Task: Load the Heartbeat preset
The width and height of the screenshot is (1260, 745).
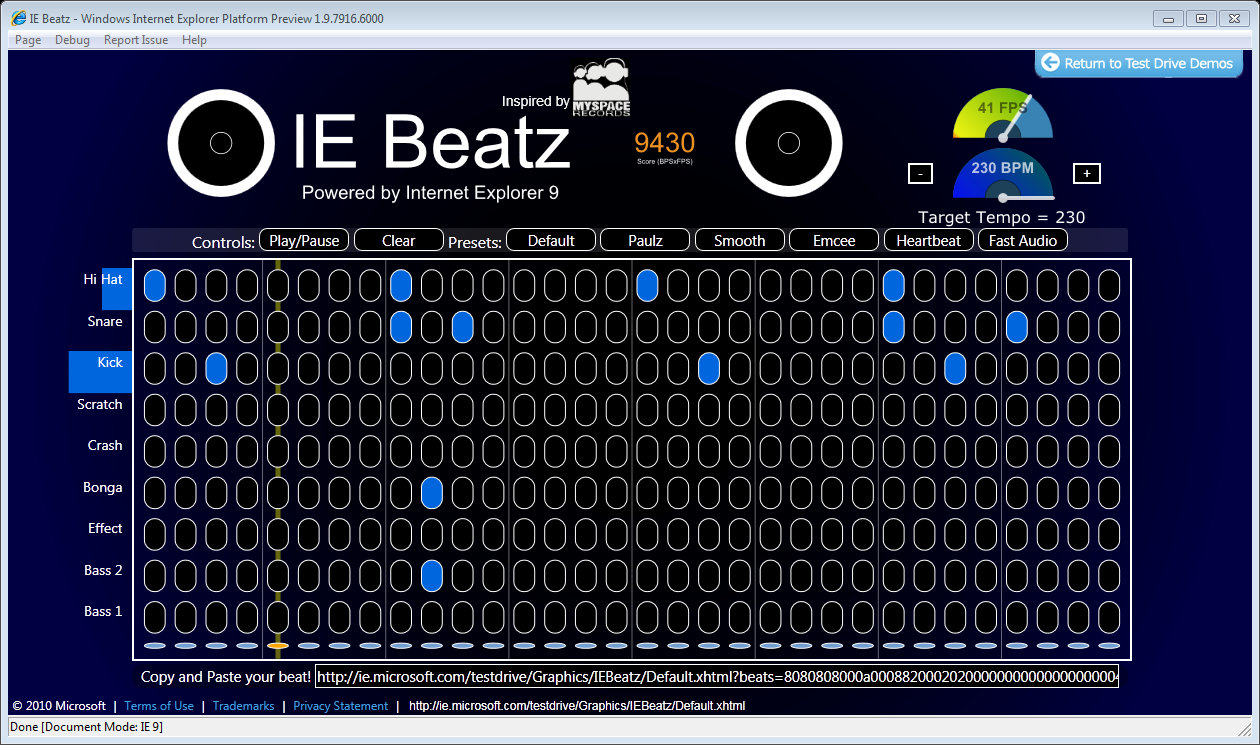Action: [929, 240]
